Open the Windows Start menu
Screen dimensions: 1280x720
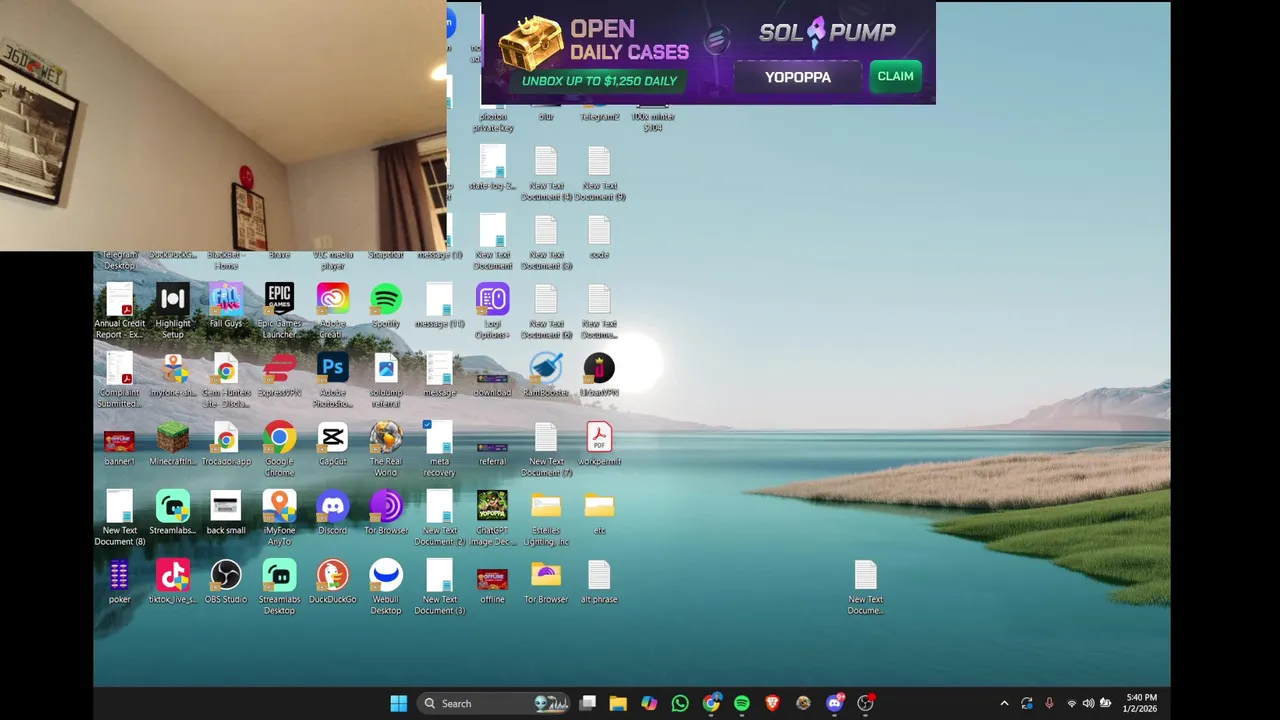398,703
